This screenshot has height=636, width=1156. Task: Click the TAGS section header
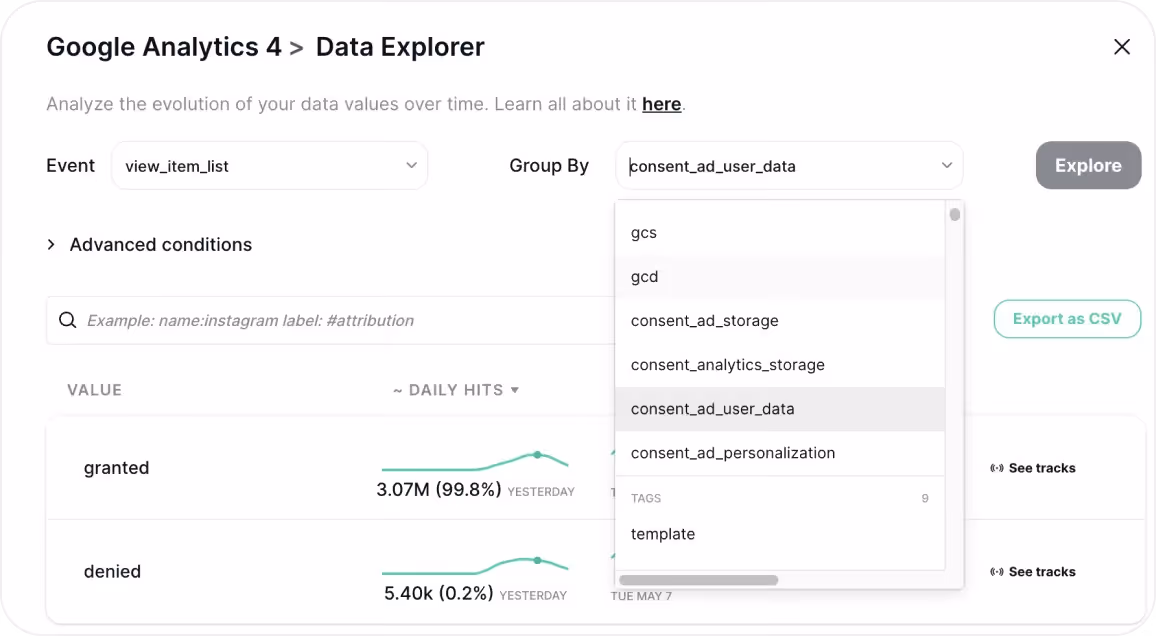pyautogui.click(x=646, y=498)
